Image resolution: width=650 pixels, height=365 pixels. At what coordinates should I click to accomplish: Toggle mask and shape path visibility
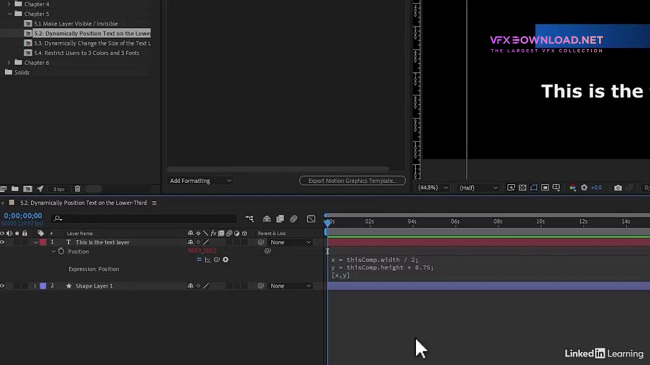click(534, 188)
